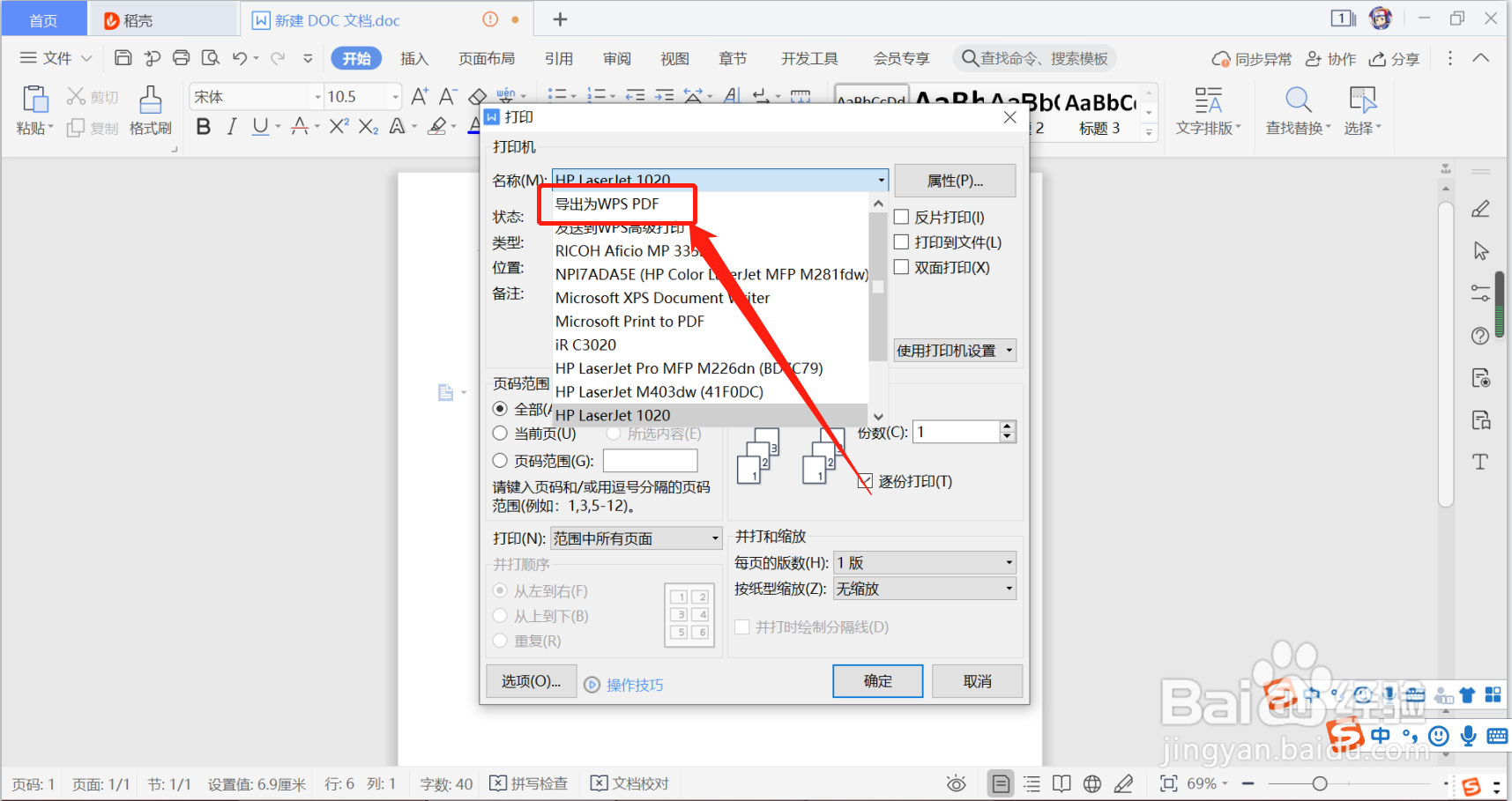
Task: Enable the 反片打印 checkbox
Action: point(902,217)
